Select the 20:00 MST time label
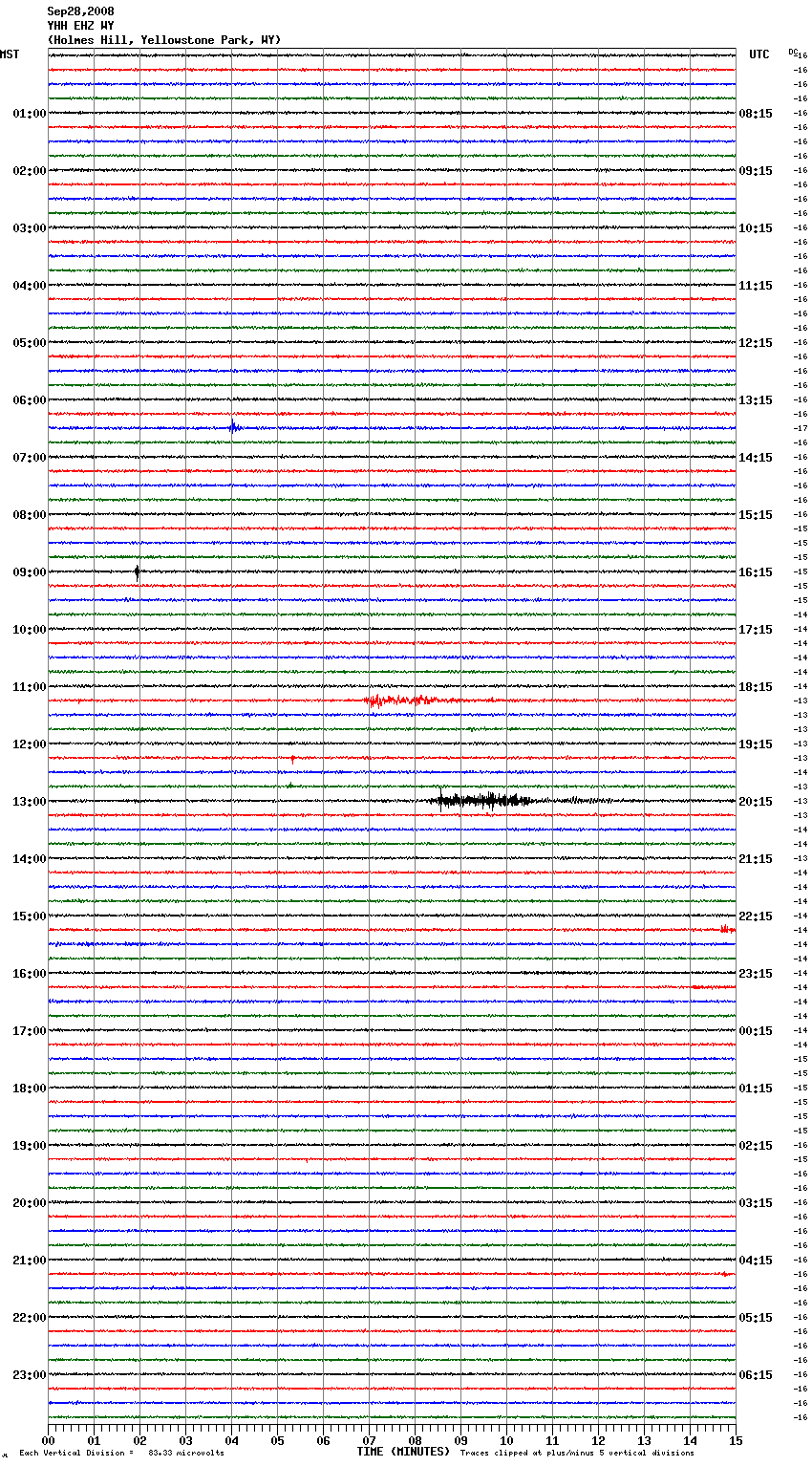Viewport: 812px width, 1466px height. tap(30, 1203)
